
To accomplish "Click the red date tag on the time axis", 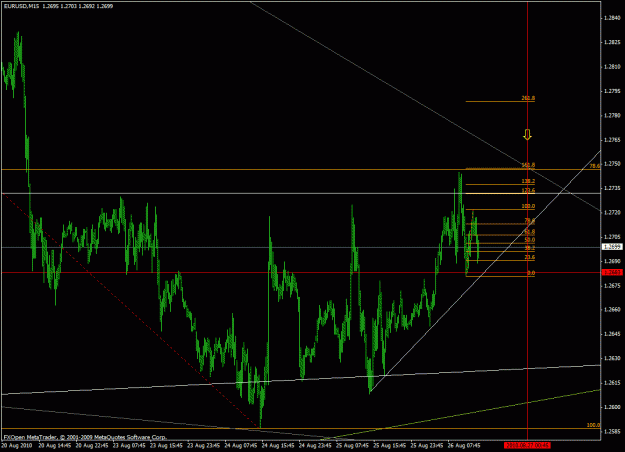I will [527, 445].
